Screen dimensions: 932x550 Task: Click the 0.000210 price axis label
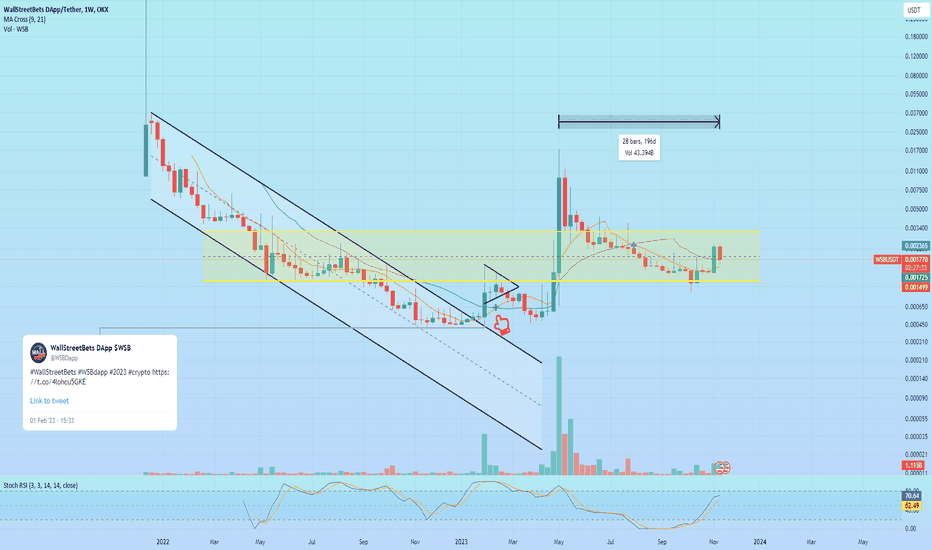(916, 360)
